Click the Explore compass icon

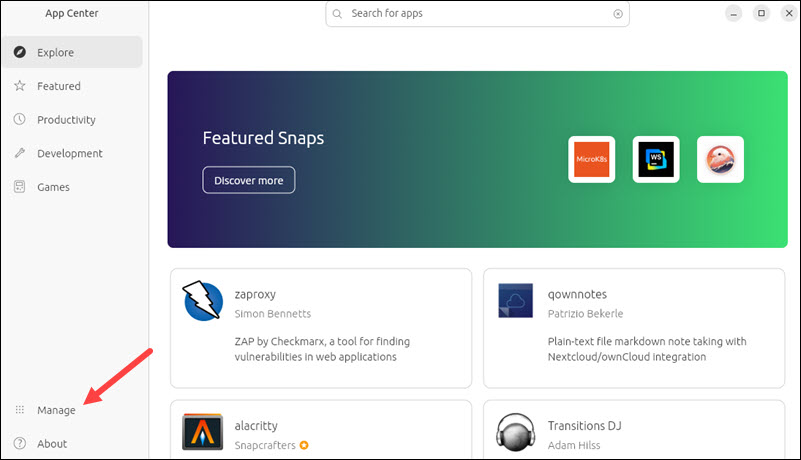(x=19, y=52)
